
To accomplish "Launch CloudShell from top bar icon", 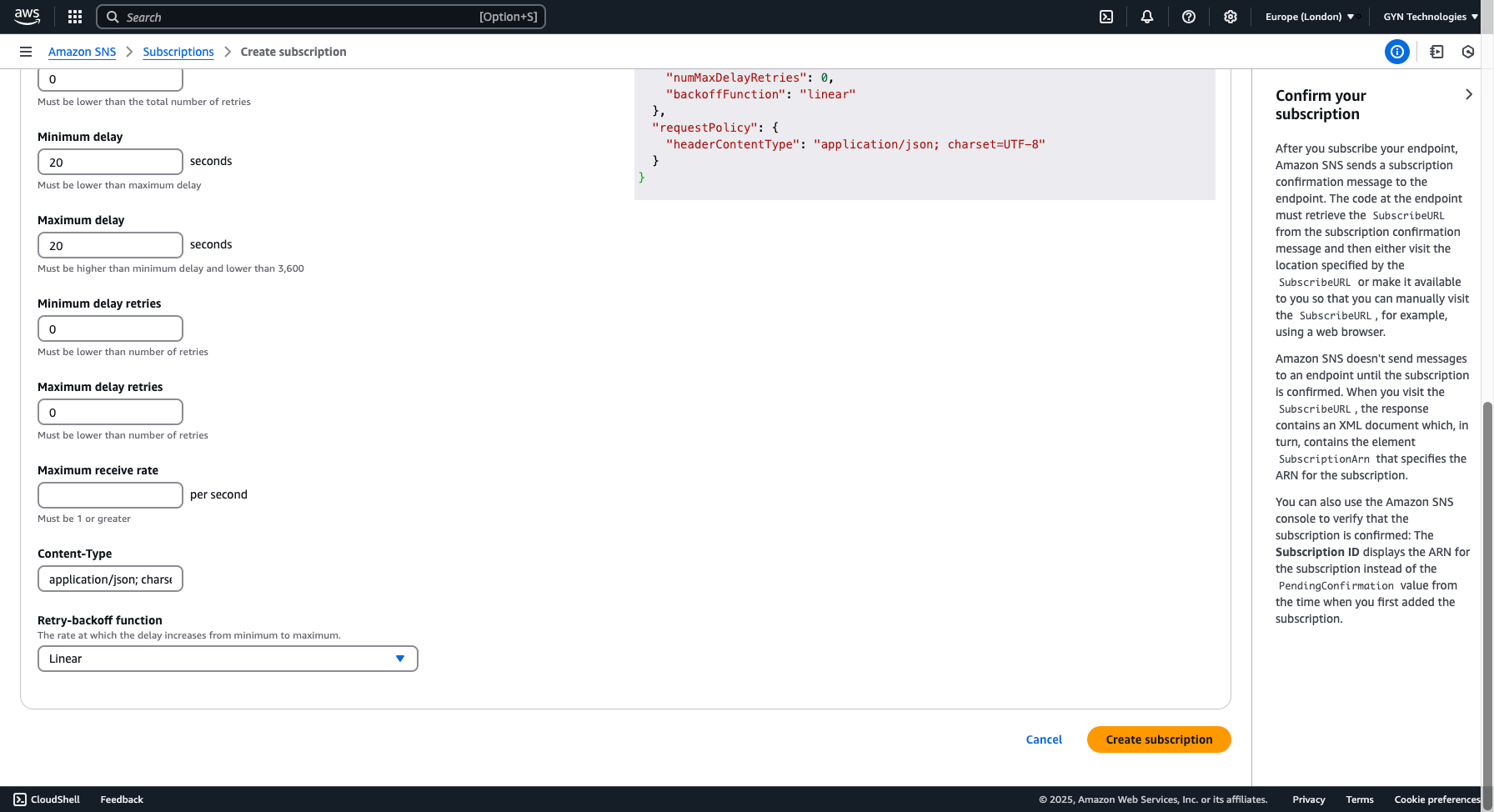I will coord(1106,17).
